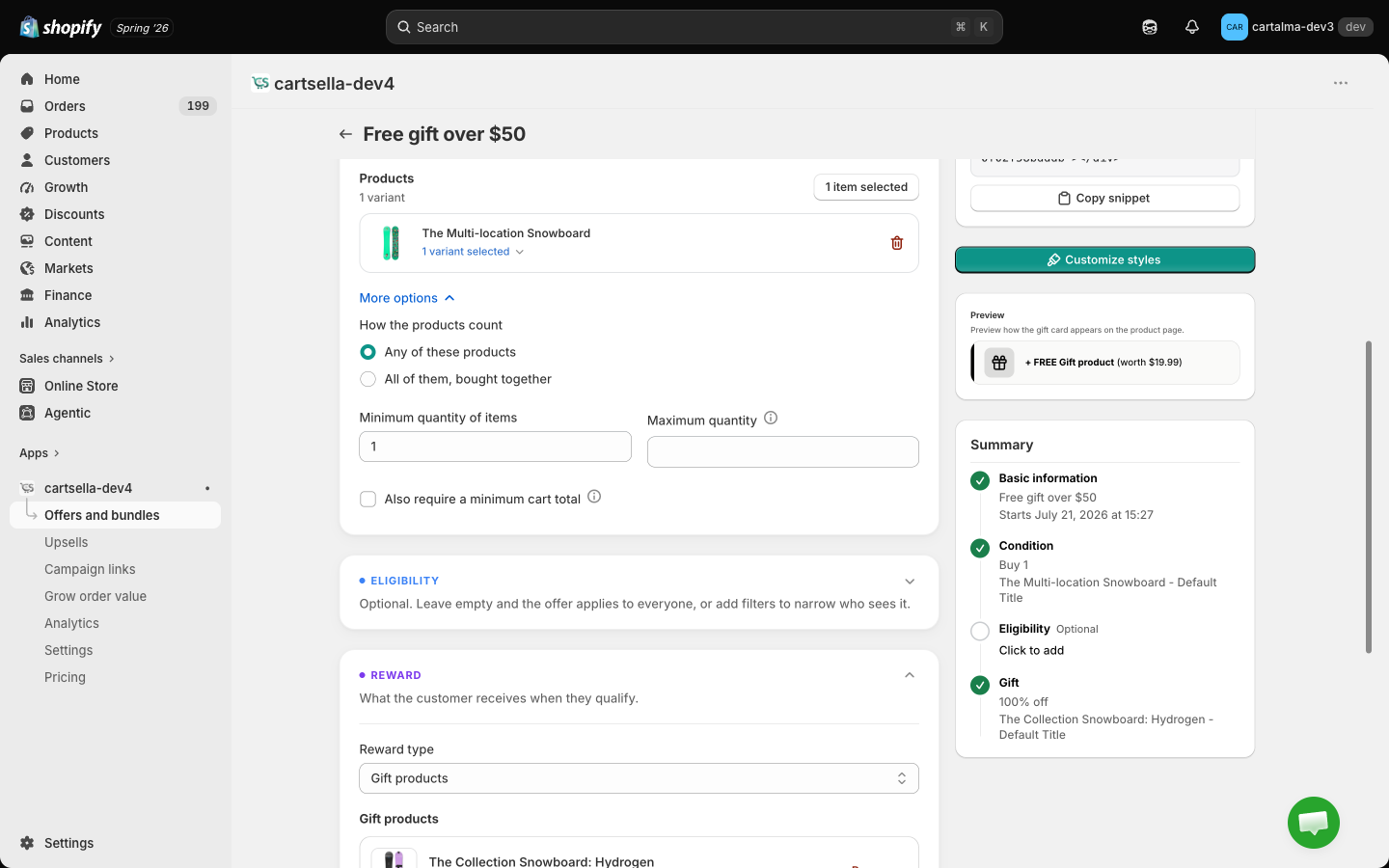Open the notifications bell
The image size is (1389, 868).
point(1192,27)
